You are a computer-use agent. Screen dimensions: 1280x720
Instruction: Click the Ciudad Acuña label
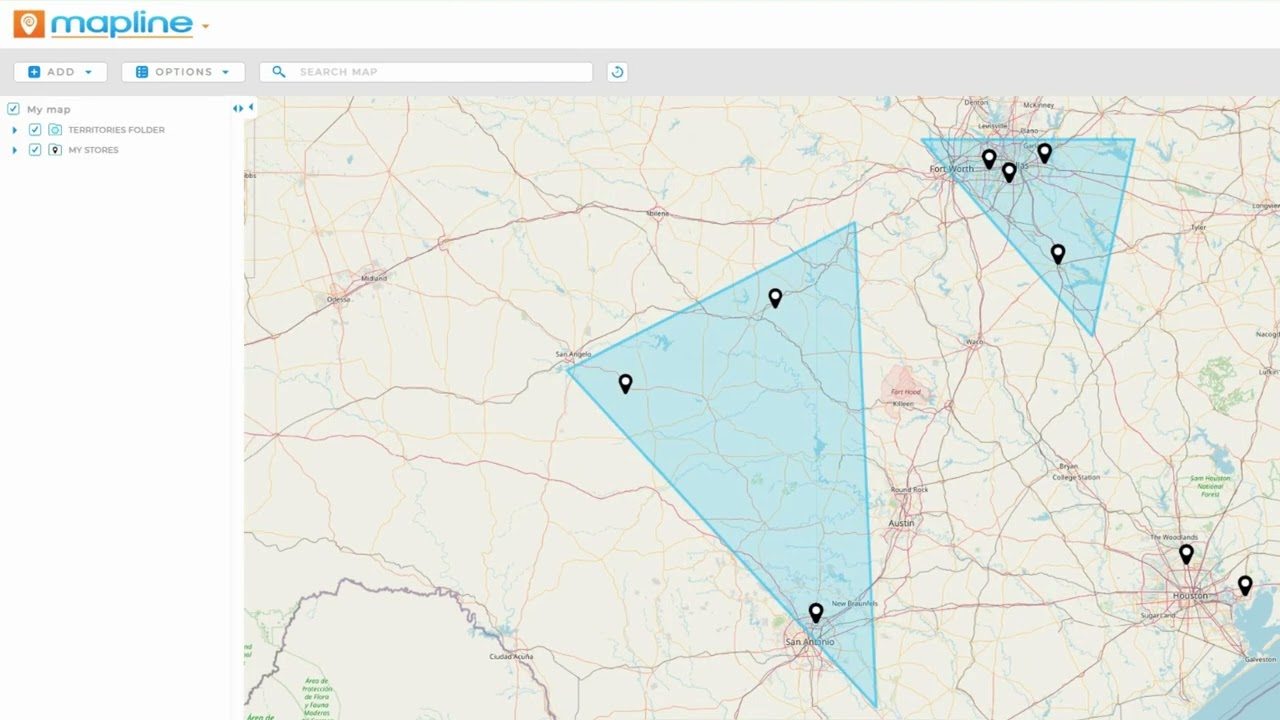click(x=510, y=656)
